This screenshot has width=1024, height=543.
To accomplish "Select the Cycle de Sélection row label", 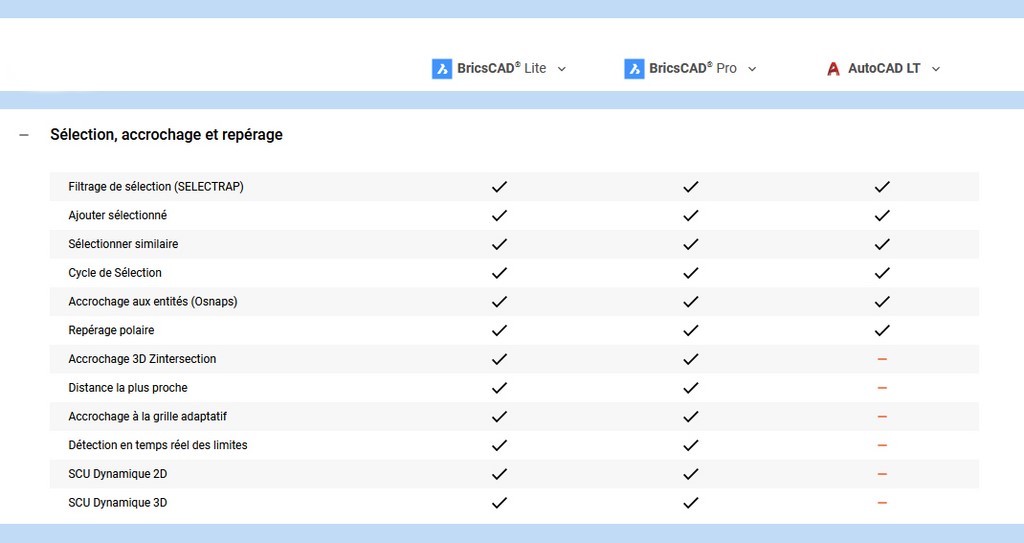I will click(115, 272).
